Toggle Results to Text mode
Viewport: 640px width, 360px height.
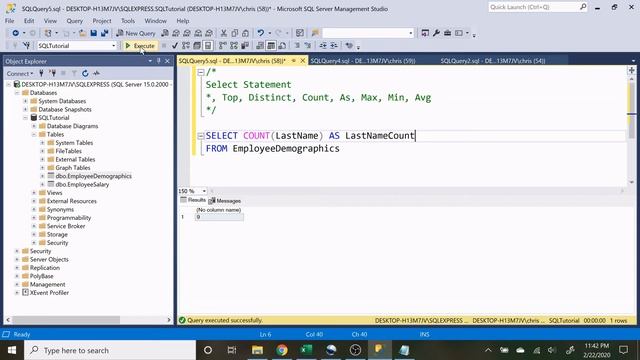click(260, 46)
